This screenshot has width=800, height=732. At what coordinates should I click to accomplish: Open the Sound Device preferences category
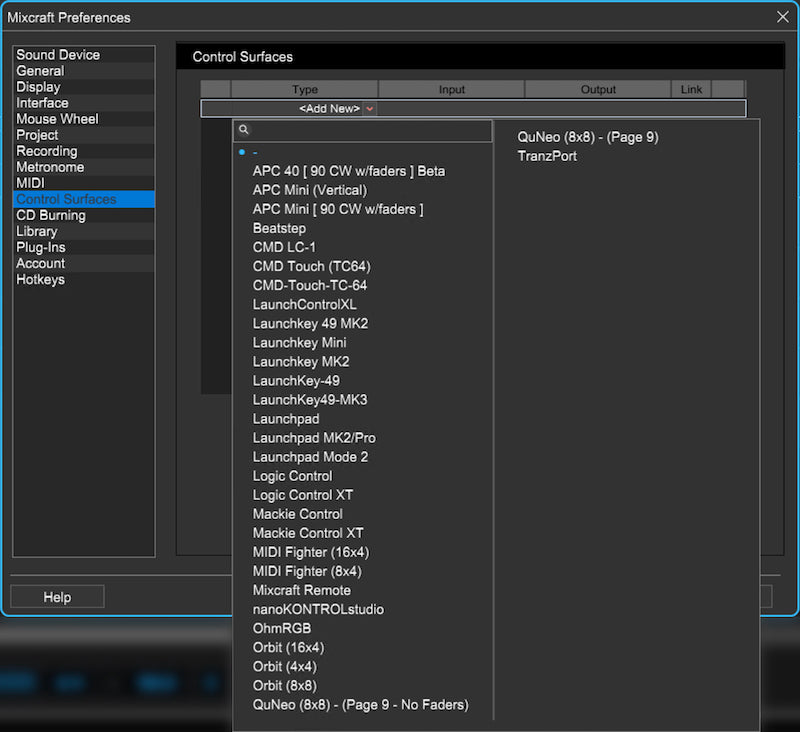click(58, 55)
